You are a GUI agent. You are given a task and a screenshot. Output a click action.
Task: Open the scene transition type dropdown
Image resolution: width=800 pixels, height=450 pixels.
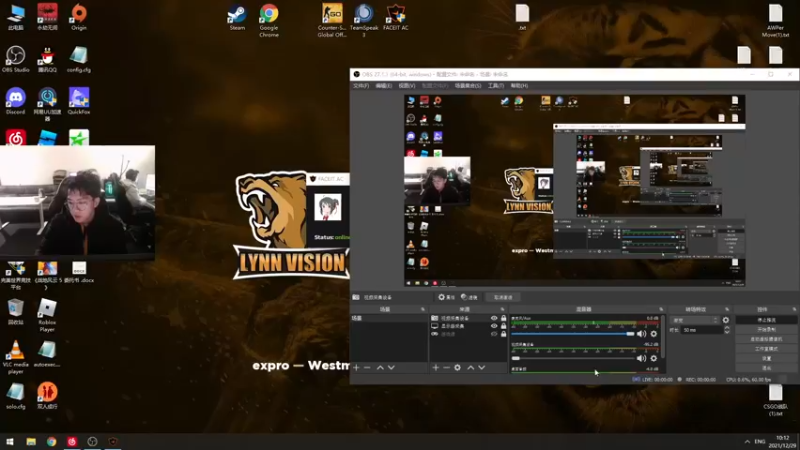click(x=695, y=320)
